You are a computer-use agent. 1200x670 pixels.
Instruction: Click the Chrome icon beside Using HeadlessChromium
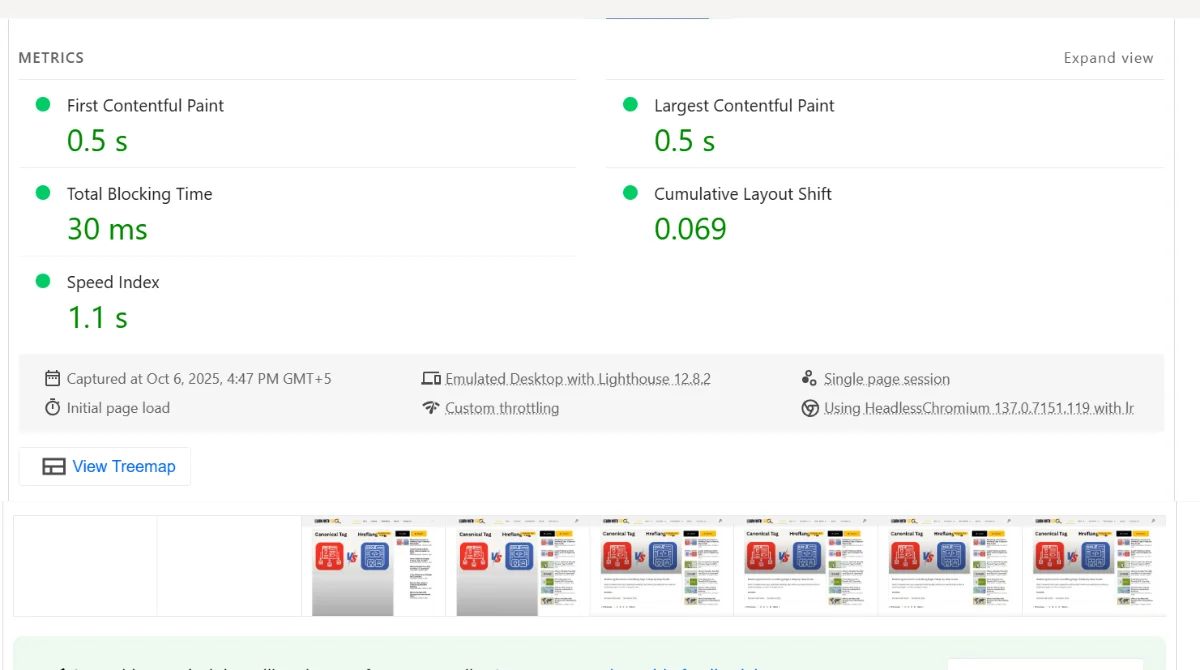click(x=810, y=408)
